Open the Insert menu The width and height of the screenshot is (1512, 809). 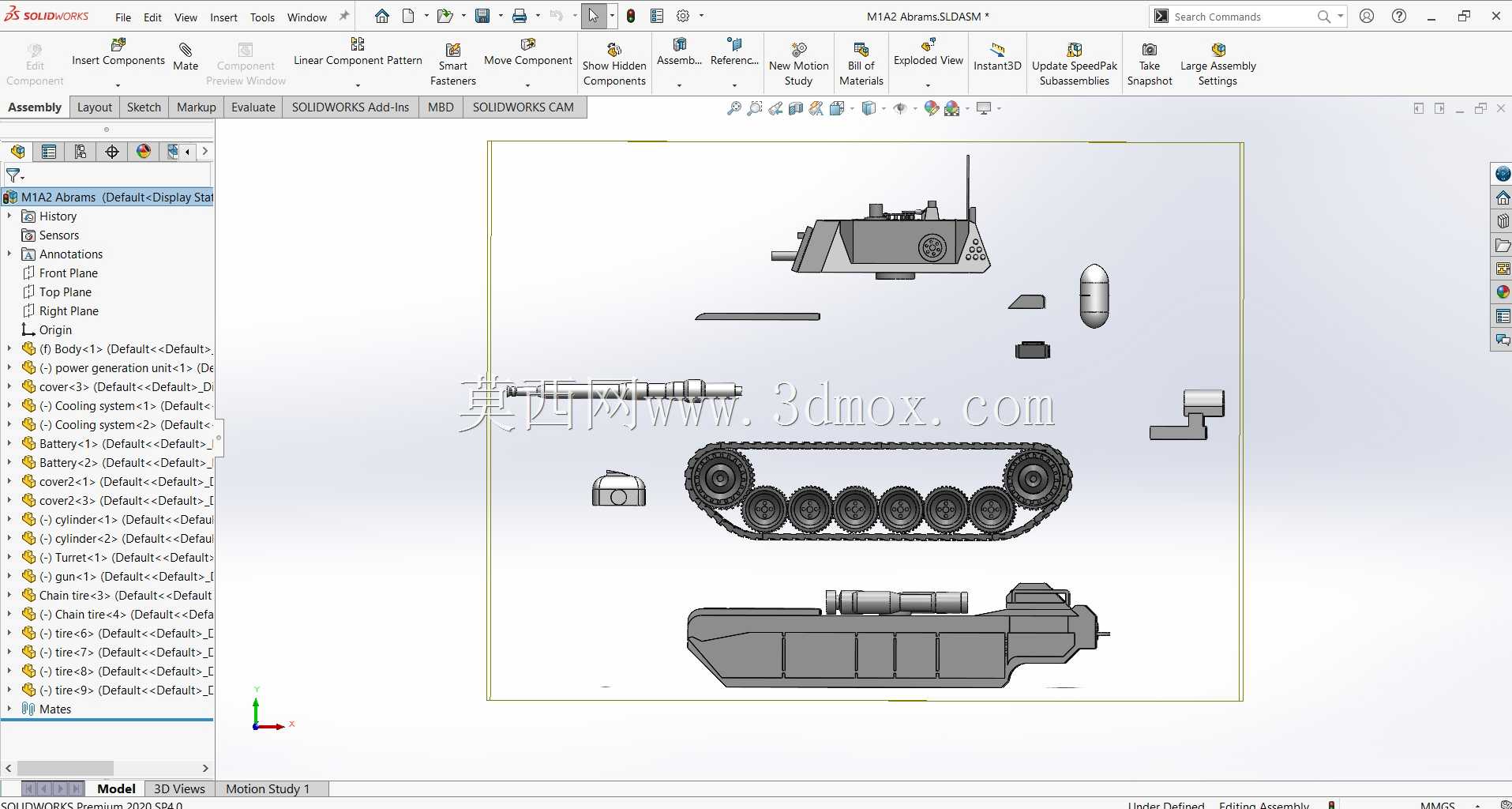(x=223, y=17)
